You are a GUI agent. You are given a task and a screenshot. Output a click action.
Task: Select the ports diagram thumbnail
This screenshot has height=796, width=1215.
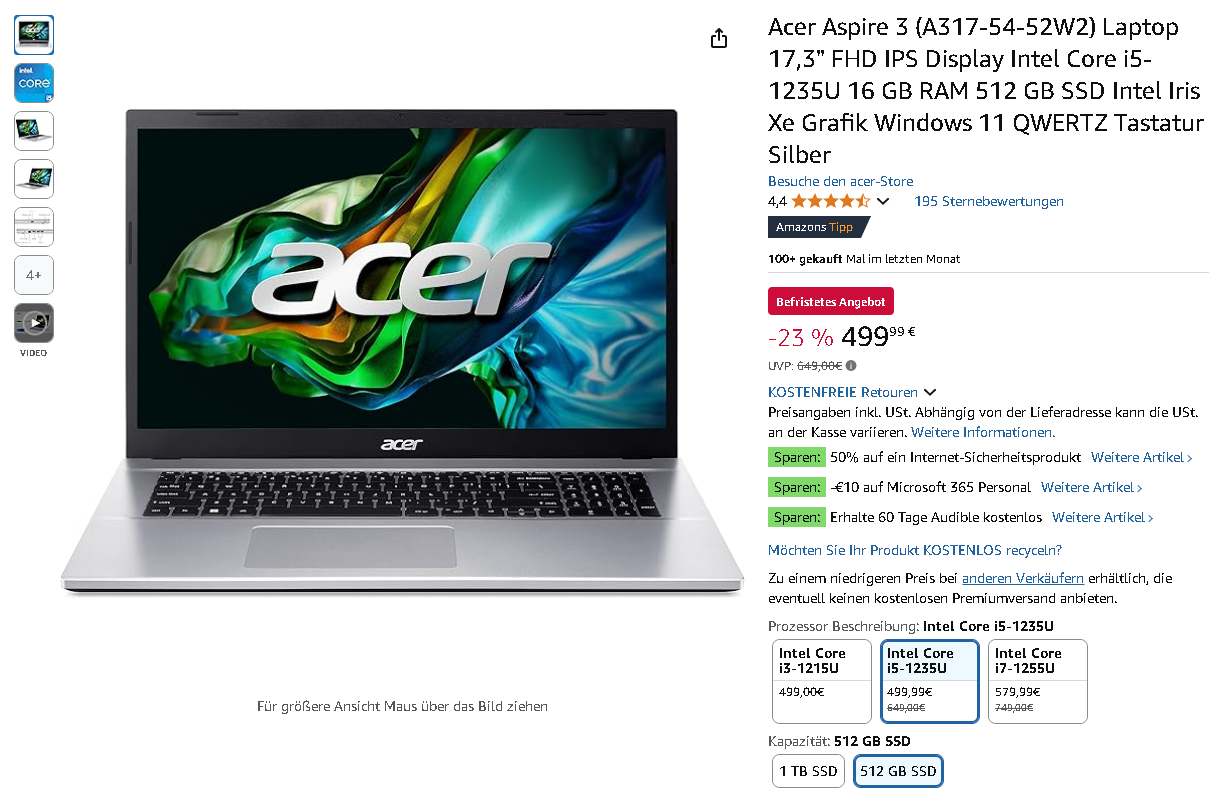click(34, 227)
